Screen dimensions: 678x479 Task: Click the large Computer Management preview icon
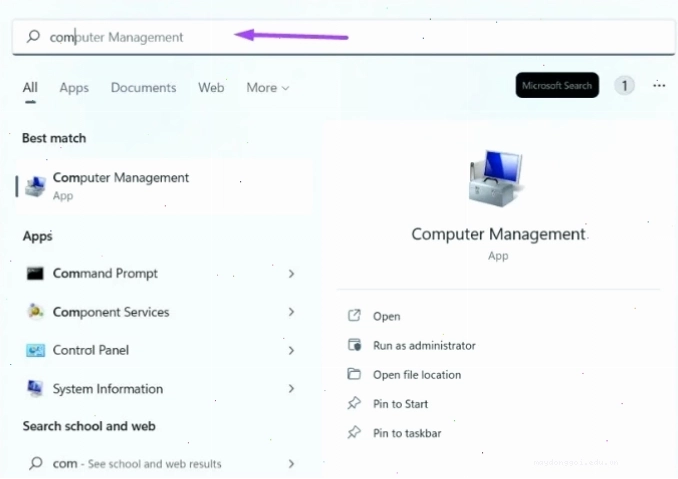pos(496,178)
